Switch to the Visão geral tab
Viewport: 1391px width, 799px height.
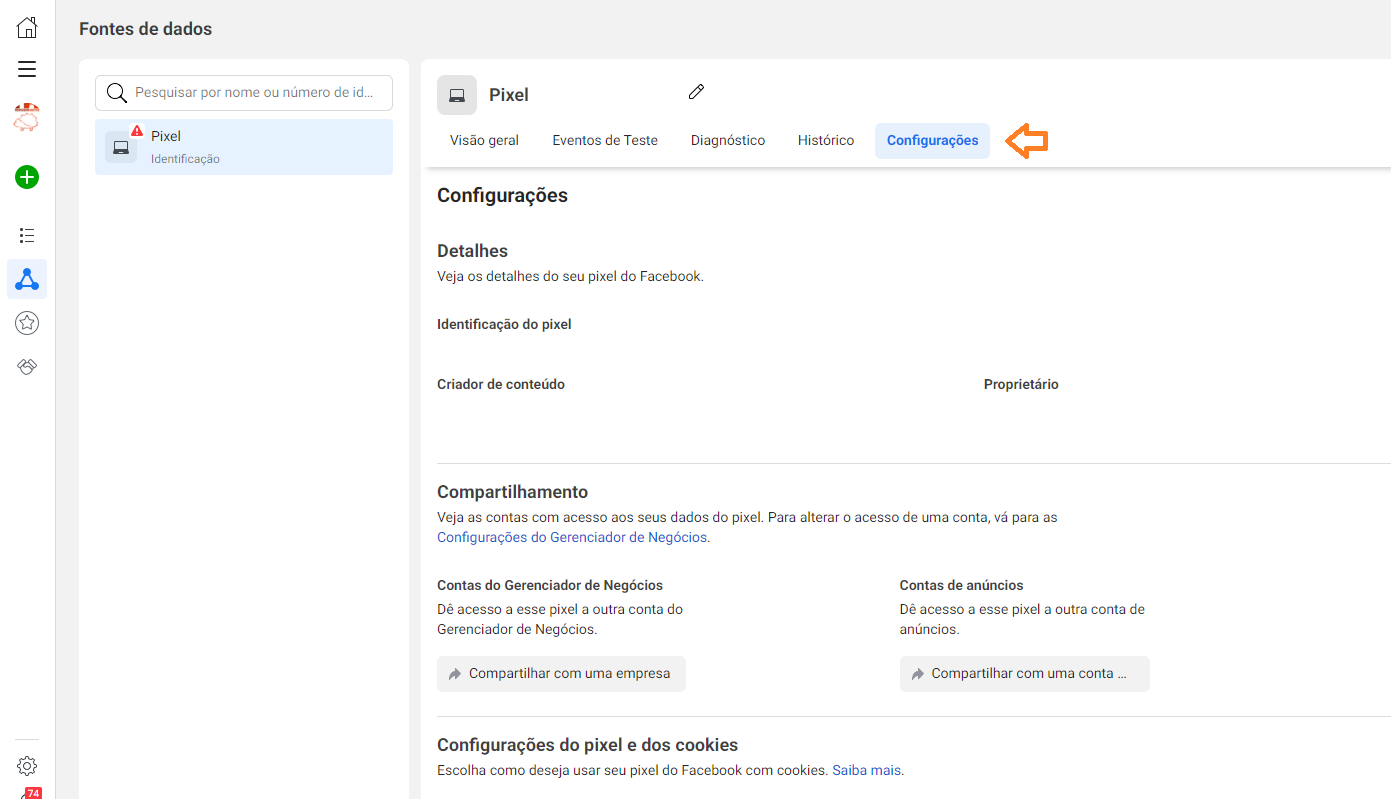(x=484, y=141)
